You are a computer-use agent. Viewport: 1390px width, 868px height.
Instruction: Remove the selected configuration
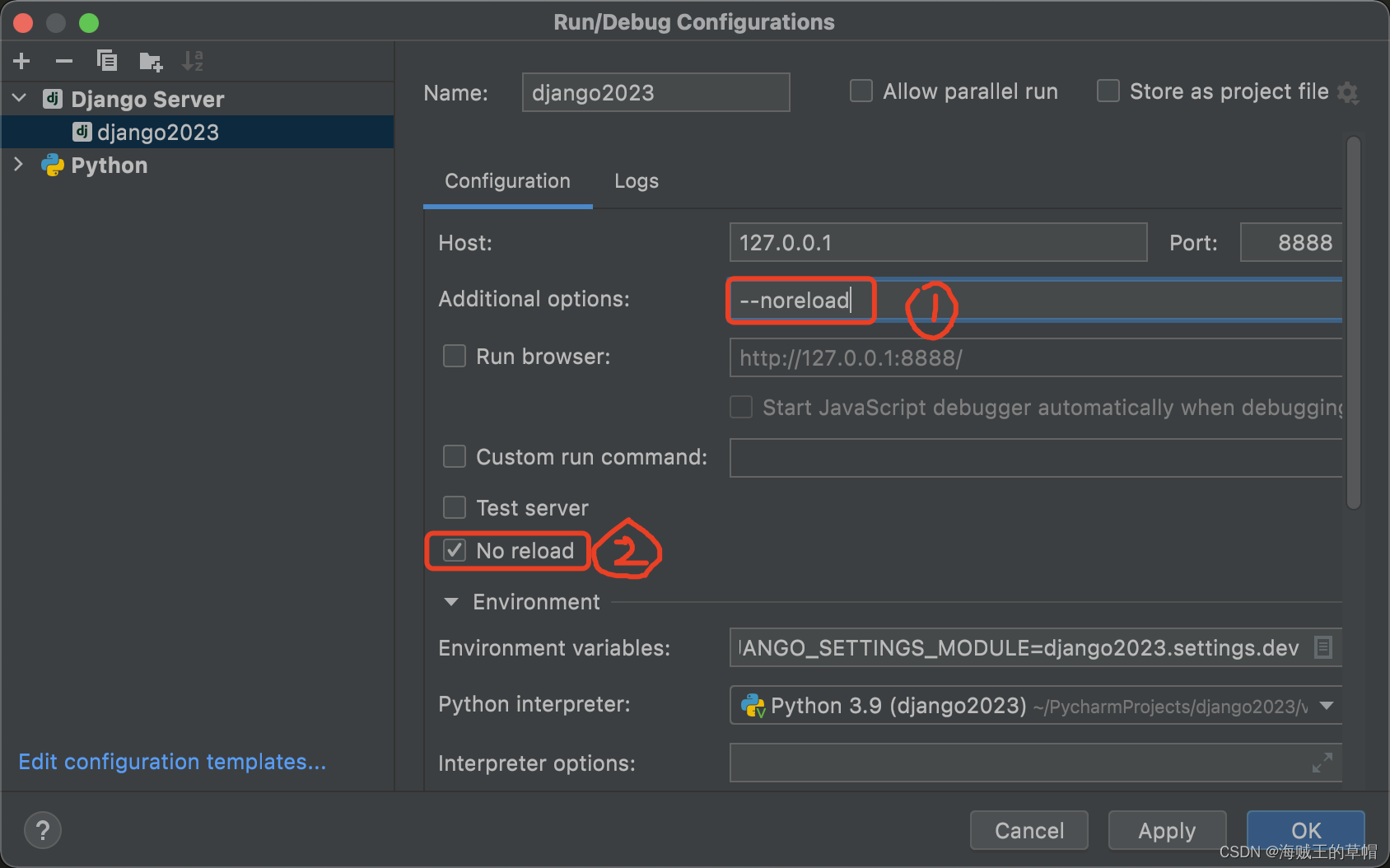point(63,60)
